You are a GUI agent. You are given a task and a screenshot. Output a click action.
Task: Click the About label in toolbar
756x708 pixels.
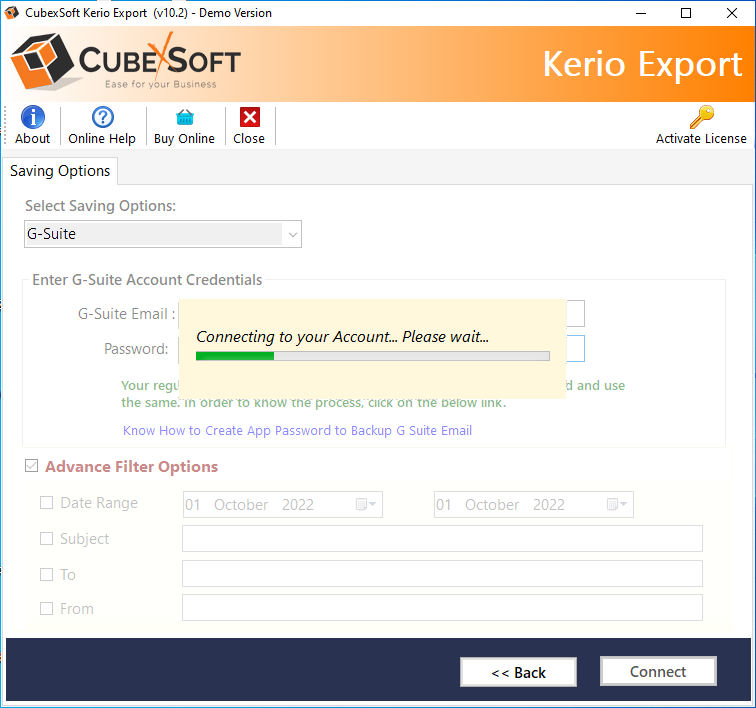pos(32,138)
